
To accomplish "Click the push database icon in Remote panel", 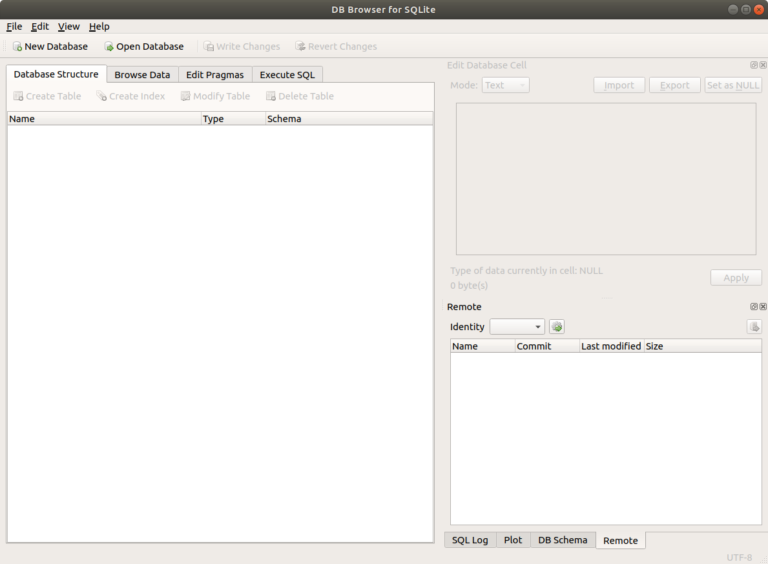I will click(755, 327).
